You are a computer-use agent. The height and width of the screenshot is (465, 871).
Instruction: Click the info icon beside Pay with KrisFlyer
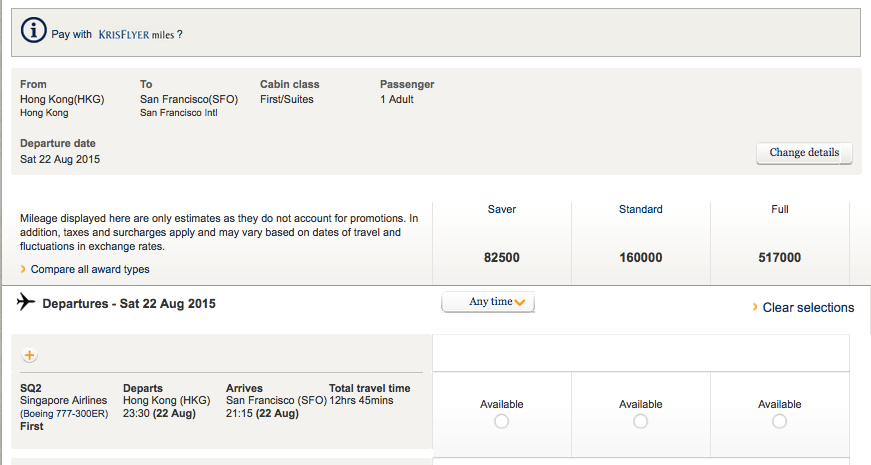(x=33, y=30)
